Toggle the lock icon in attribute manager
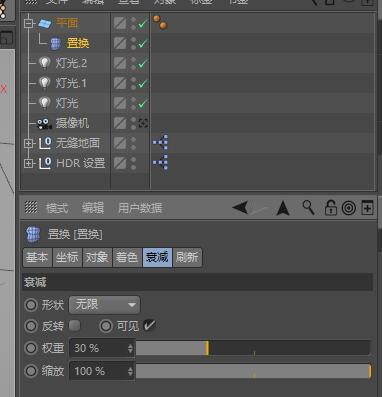The width and height of the screenshot is (382, 397). click(x=330, y=208)
